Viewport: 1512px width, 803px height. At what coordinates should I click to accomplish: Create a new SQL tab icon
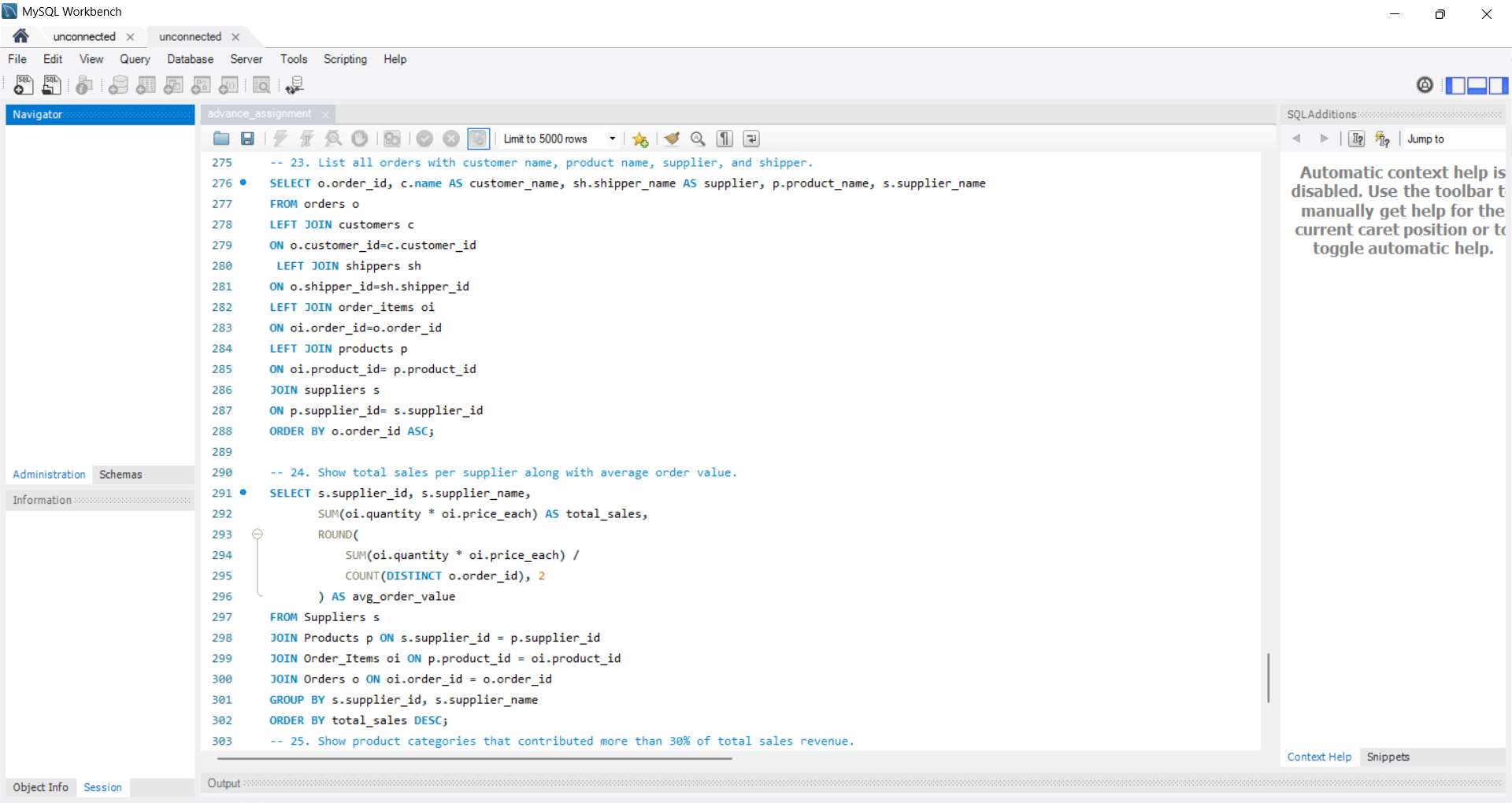23,85
